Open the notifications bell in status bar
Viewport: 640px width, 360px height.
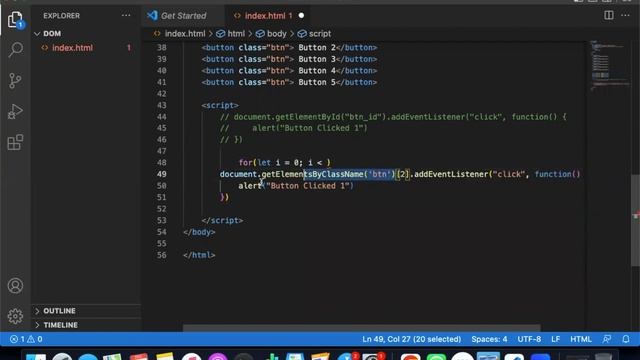coord(626,339)
